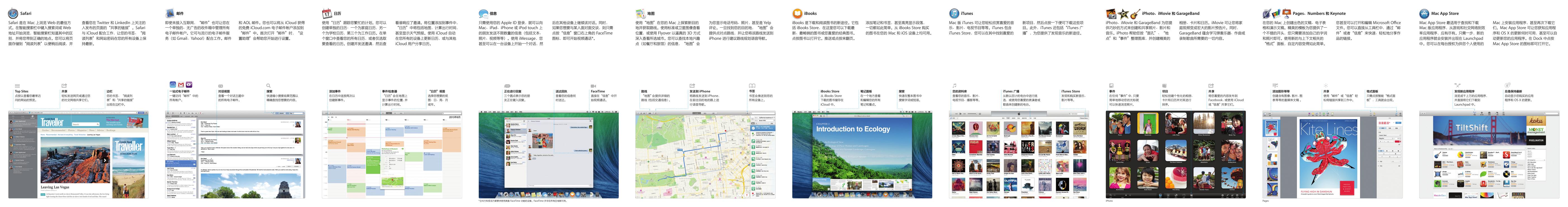This screenshot has height=207, width=1568.
Task: Click the Calendar icon showing 17
Action: pyautogui.click(x=327, y=13)
